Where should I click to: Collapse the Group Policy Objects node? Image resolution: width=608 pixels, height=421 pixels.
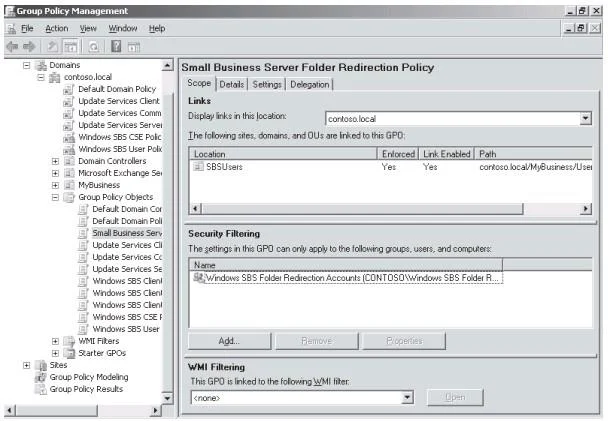55,197
